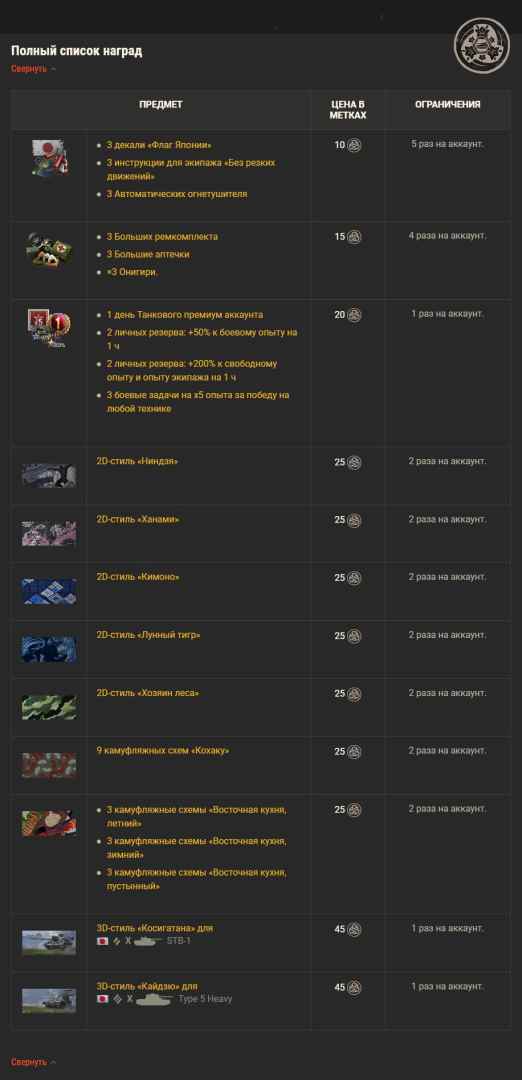Click the «Восточная кухня» camouflage thumbnail
This screenshot has width=522, height=1080.
click(49, 824)
